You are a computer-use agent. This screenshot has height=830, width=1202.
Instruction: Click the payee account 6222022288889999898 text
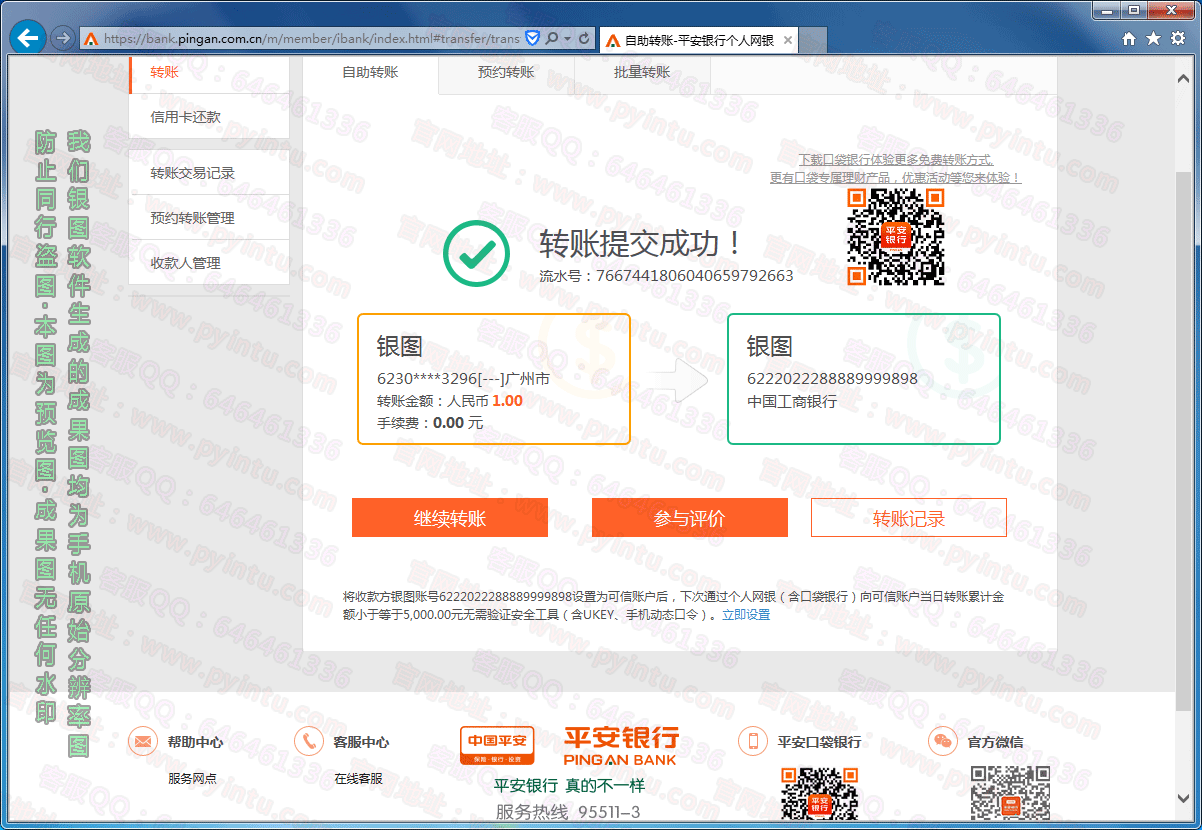pyautogui.click(x=832, y=379)
